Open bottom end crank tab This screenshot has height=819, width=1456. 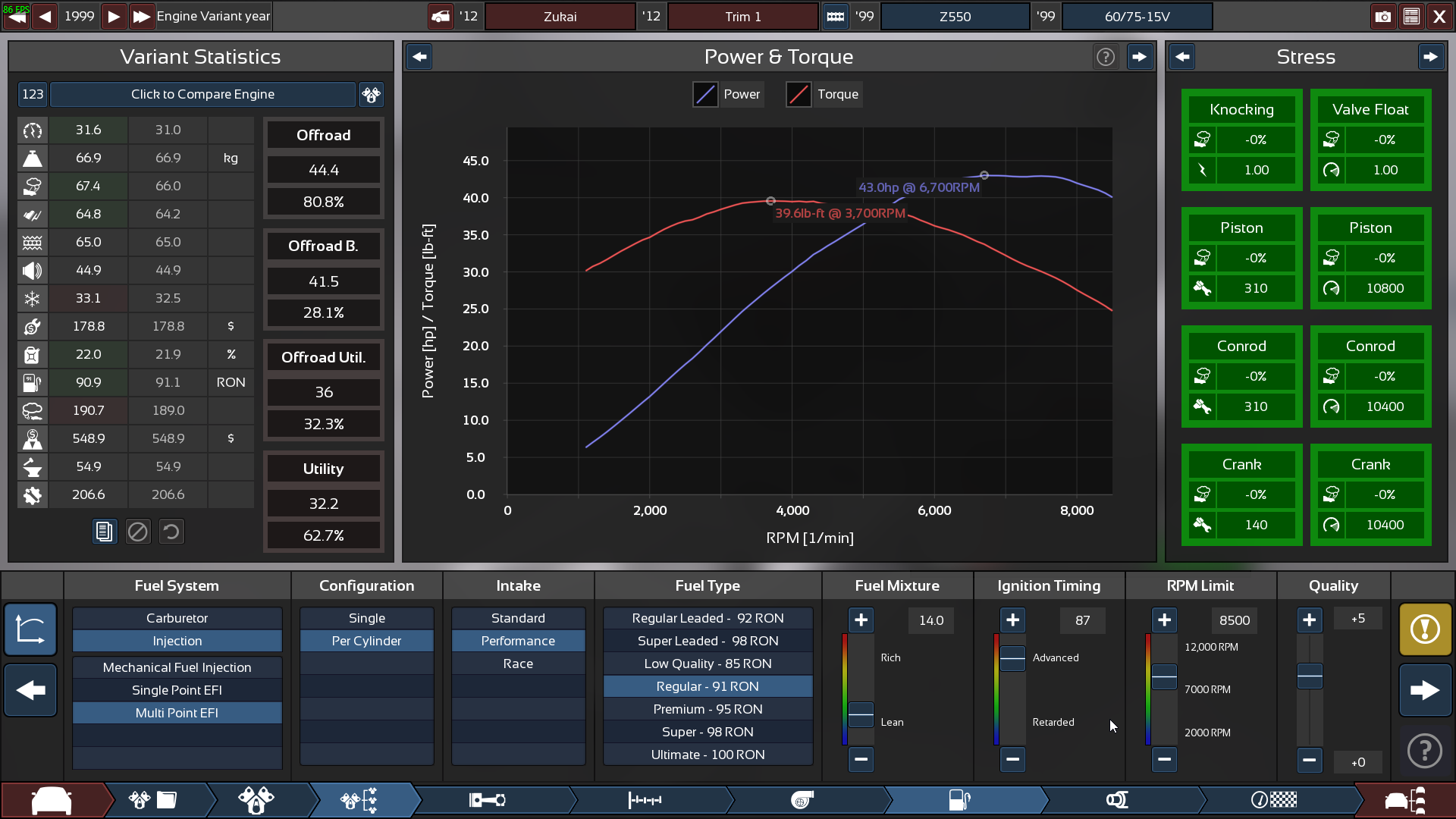click(487, 800)
